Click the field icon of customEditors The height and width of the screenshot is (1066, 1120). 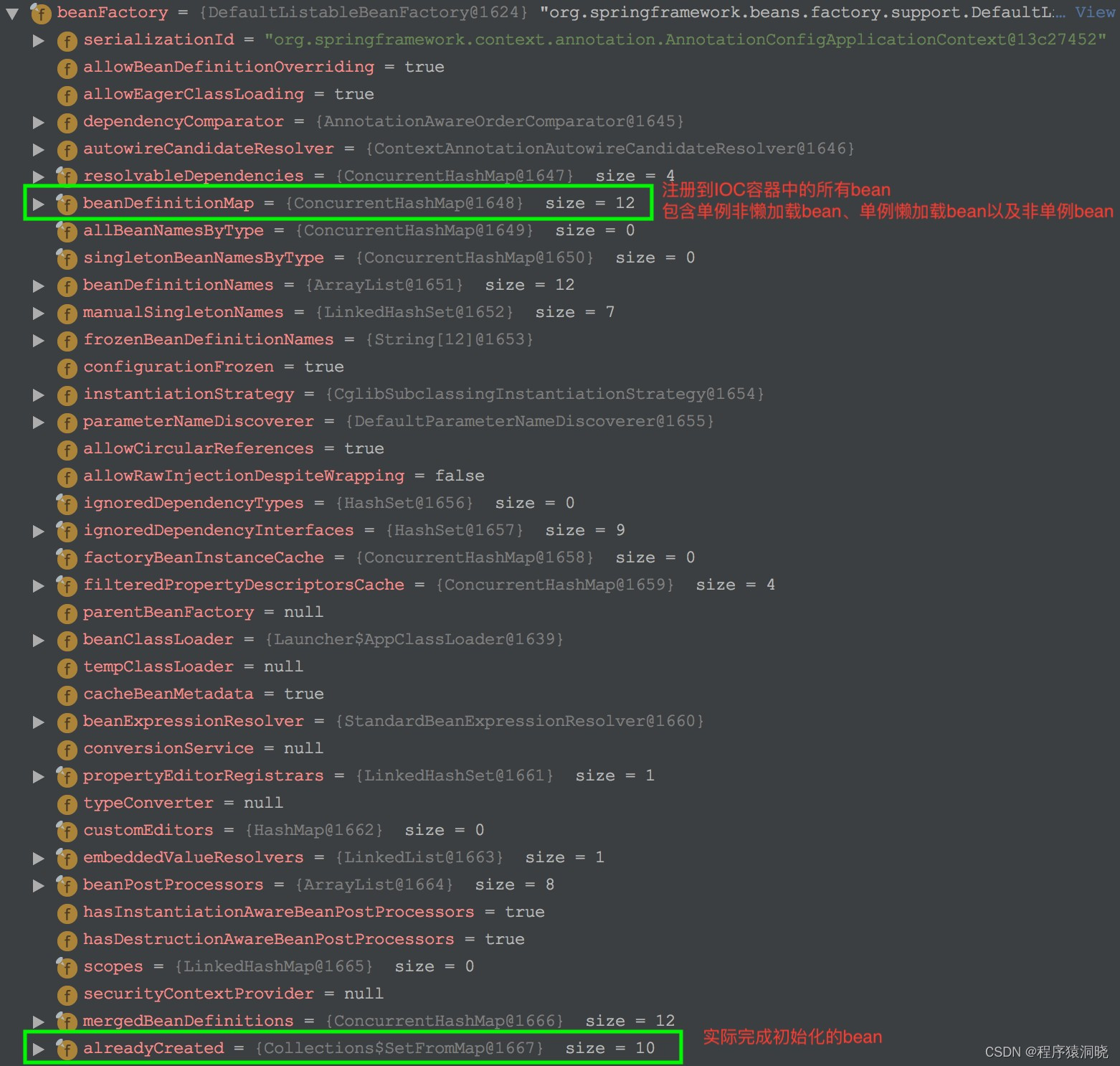click(67, 831)
